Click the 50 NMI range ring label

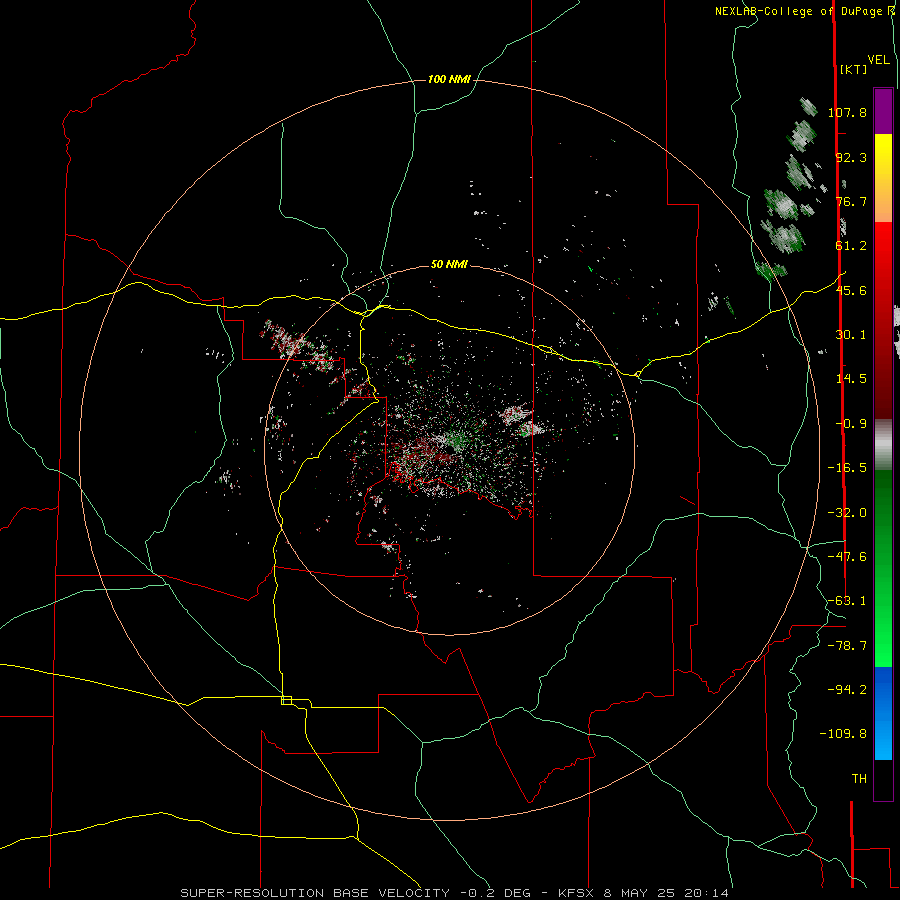(x=449, y=264)
